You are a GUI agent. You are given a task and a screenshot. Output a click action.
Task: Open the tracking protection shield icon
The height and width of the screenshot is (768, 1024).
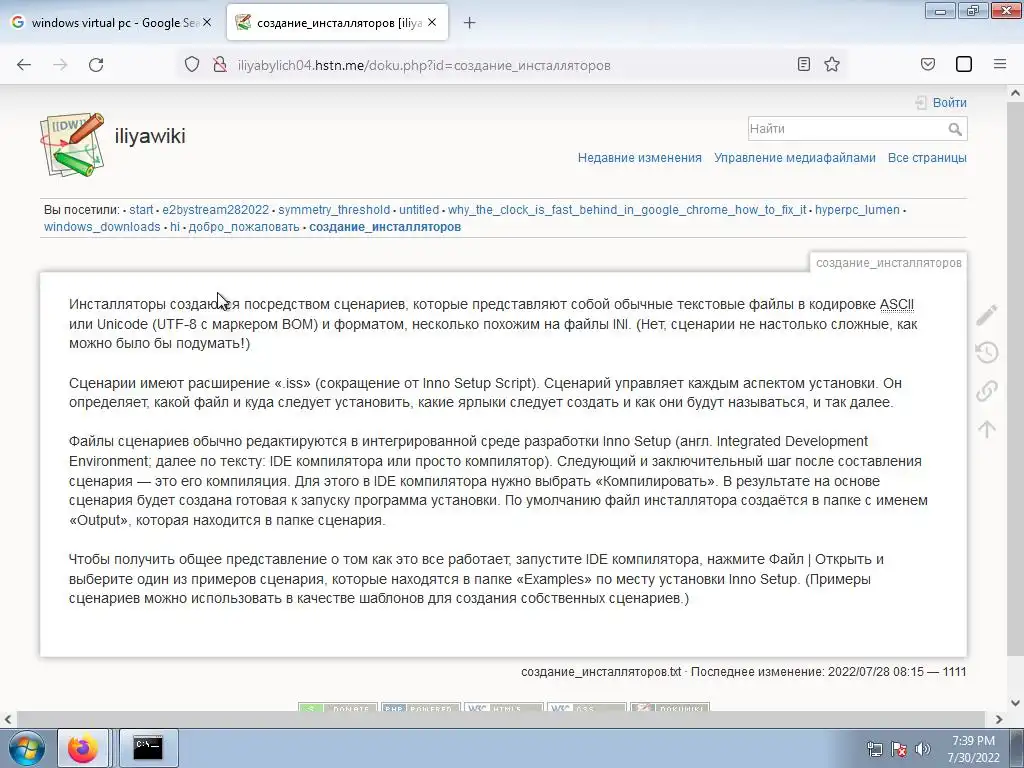click(x=191, y=65)
